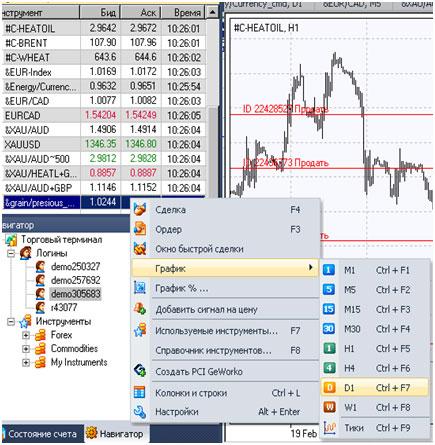Click the Настройки wrench icon

[x=140, y=412]
